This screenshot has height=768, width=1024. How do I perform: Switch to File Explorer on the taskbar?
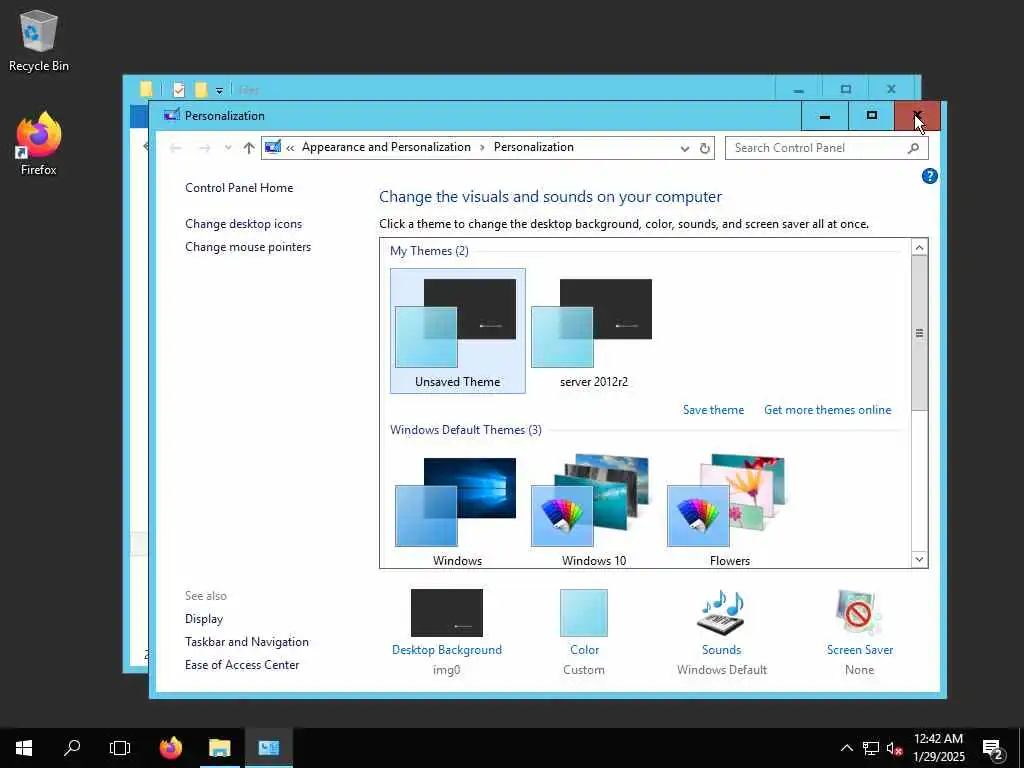[219, 748]
